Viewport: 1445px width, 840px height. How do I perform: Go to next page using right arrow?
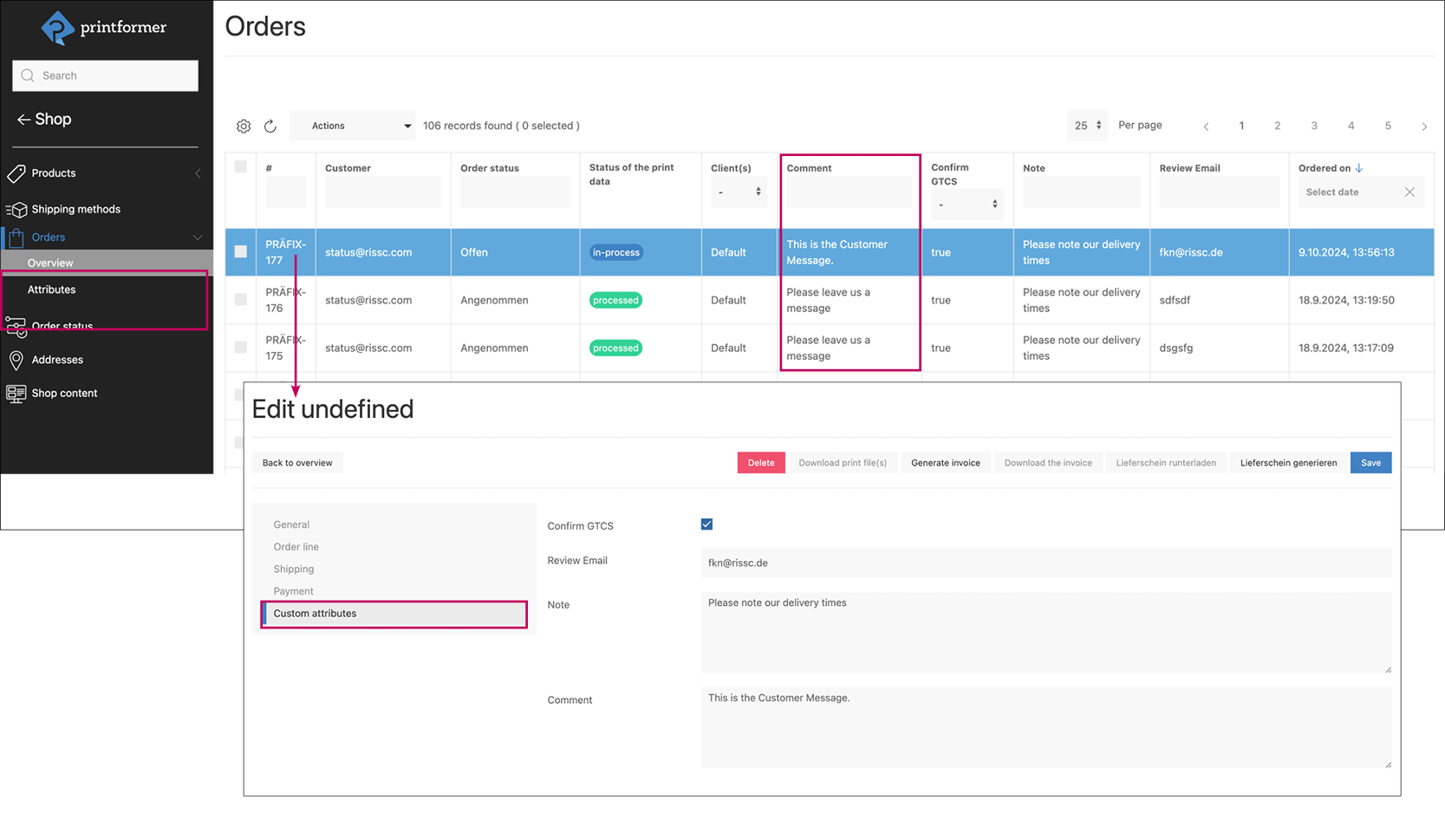click(1424, 127)
